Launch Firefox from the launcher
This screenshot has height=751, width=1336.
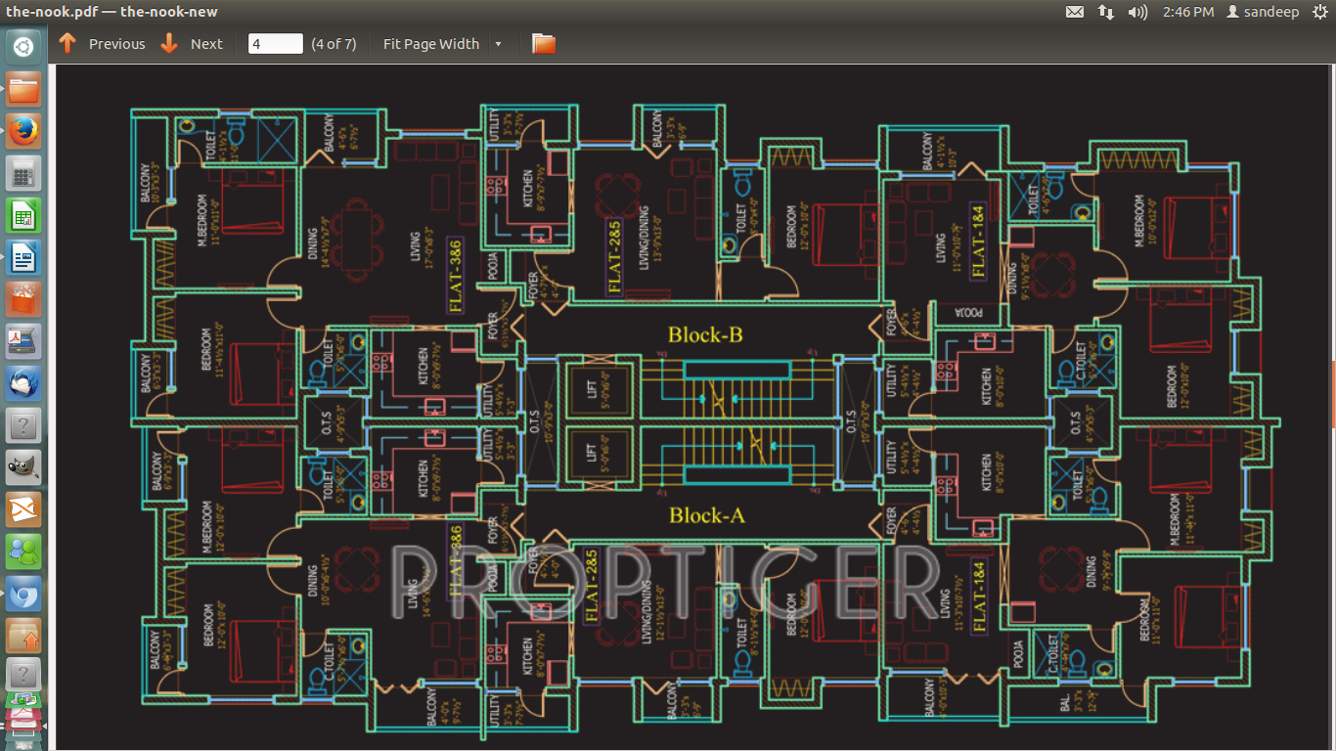(23, 131)
